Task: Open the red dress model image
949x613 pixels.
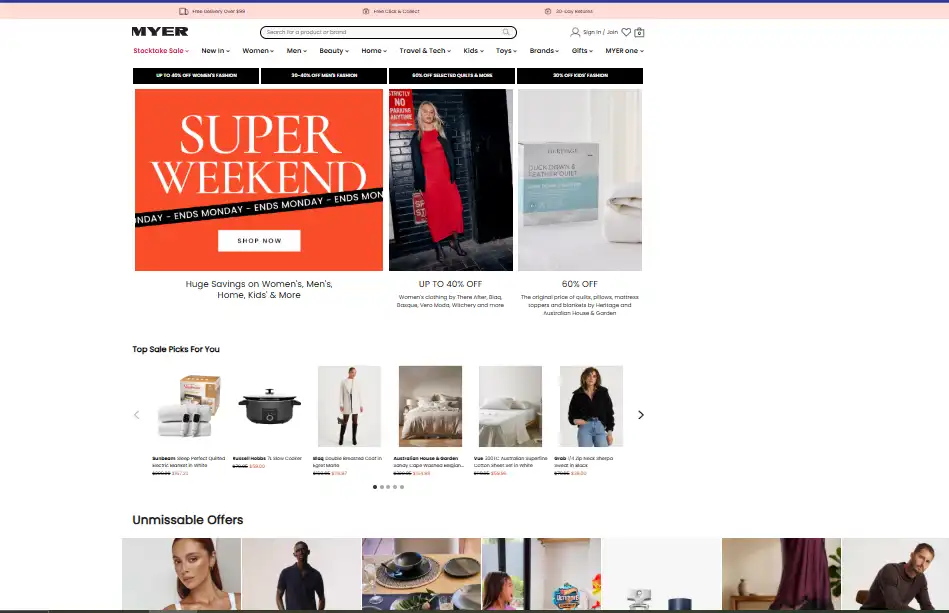Action: tap(451, 180)
